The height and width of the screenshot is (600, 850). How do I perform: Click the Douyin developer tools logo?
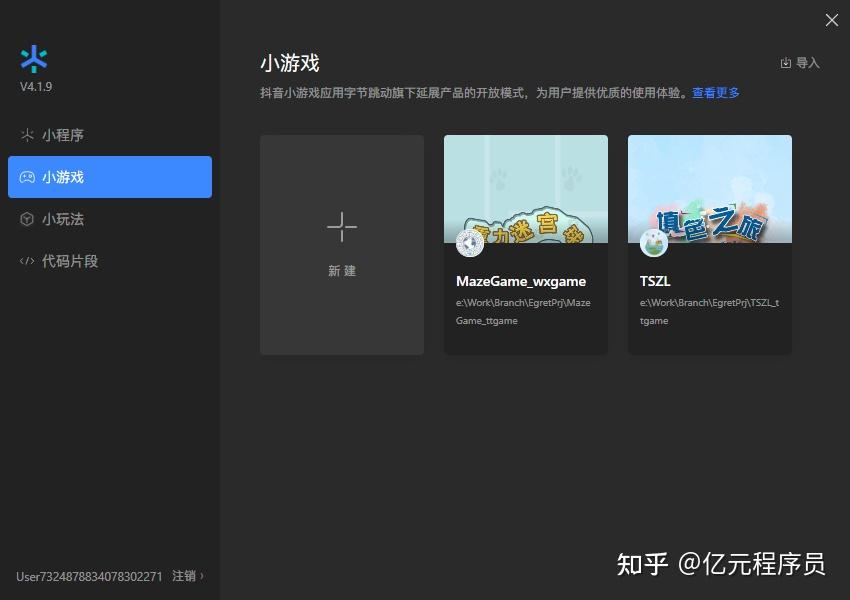click(34, 59)
